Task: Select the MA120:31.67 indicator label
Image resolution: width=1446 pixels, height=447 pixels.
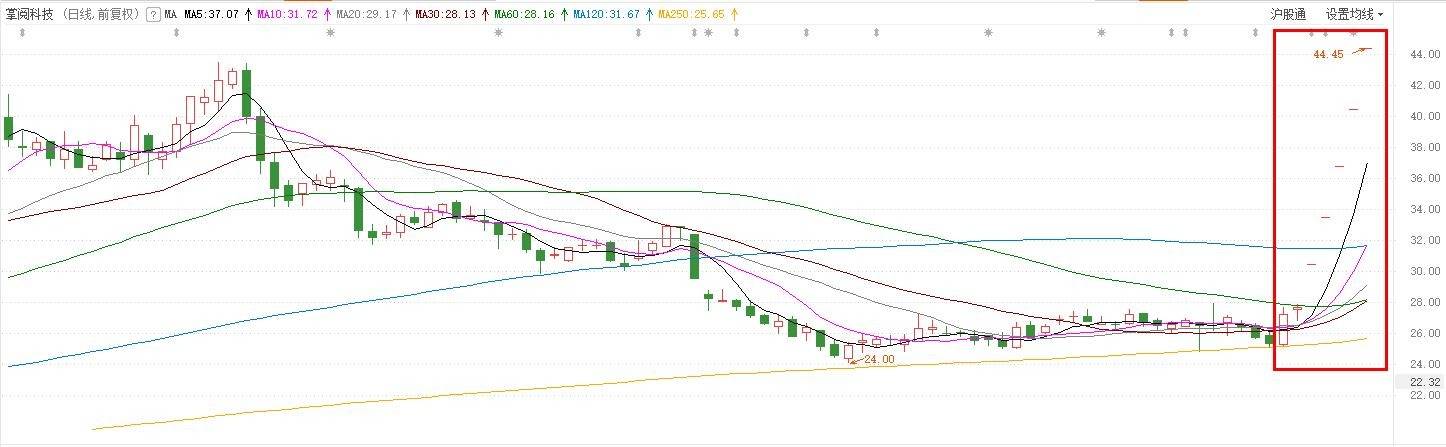Action: (607, 15)
